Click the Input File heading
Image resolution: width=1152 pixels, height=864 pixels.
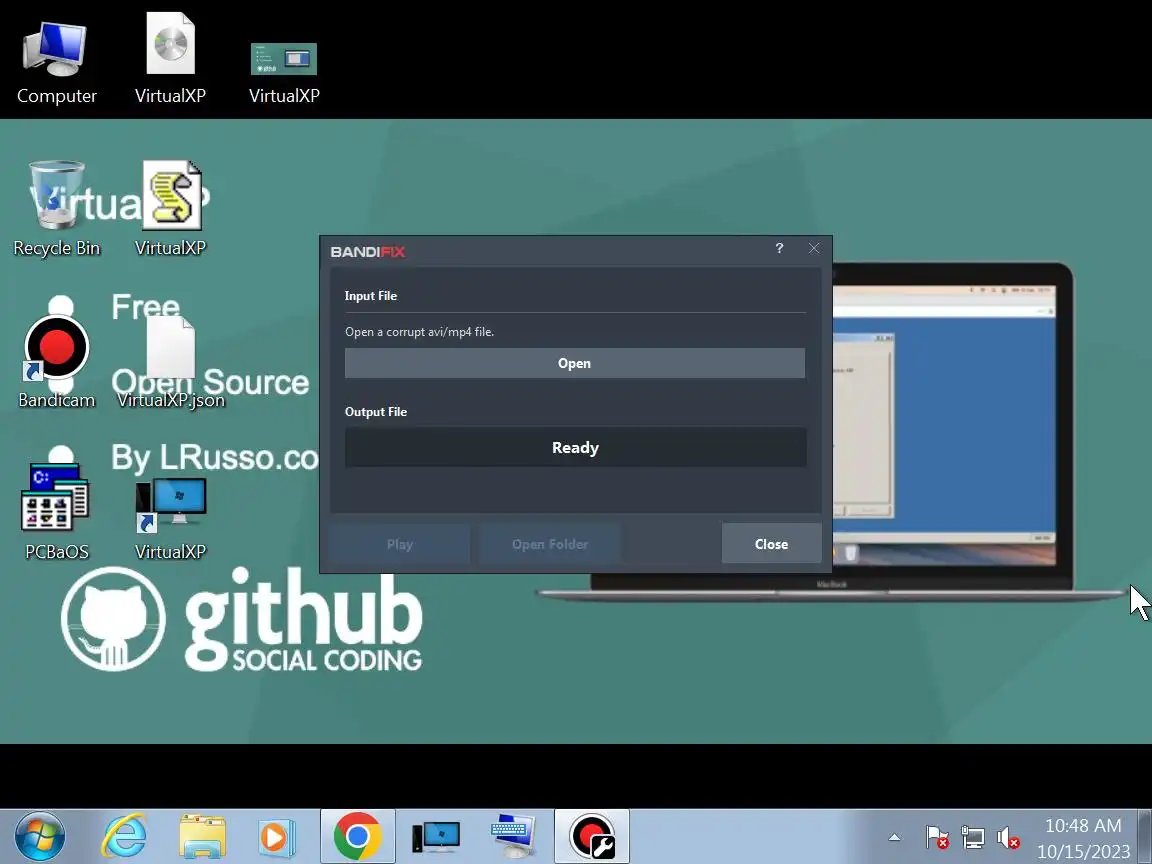pos(371,296)
